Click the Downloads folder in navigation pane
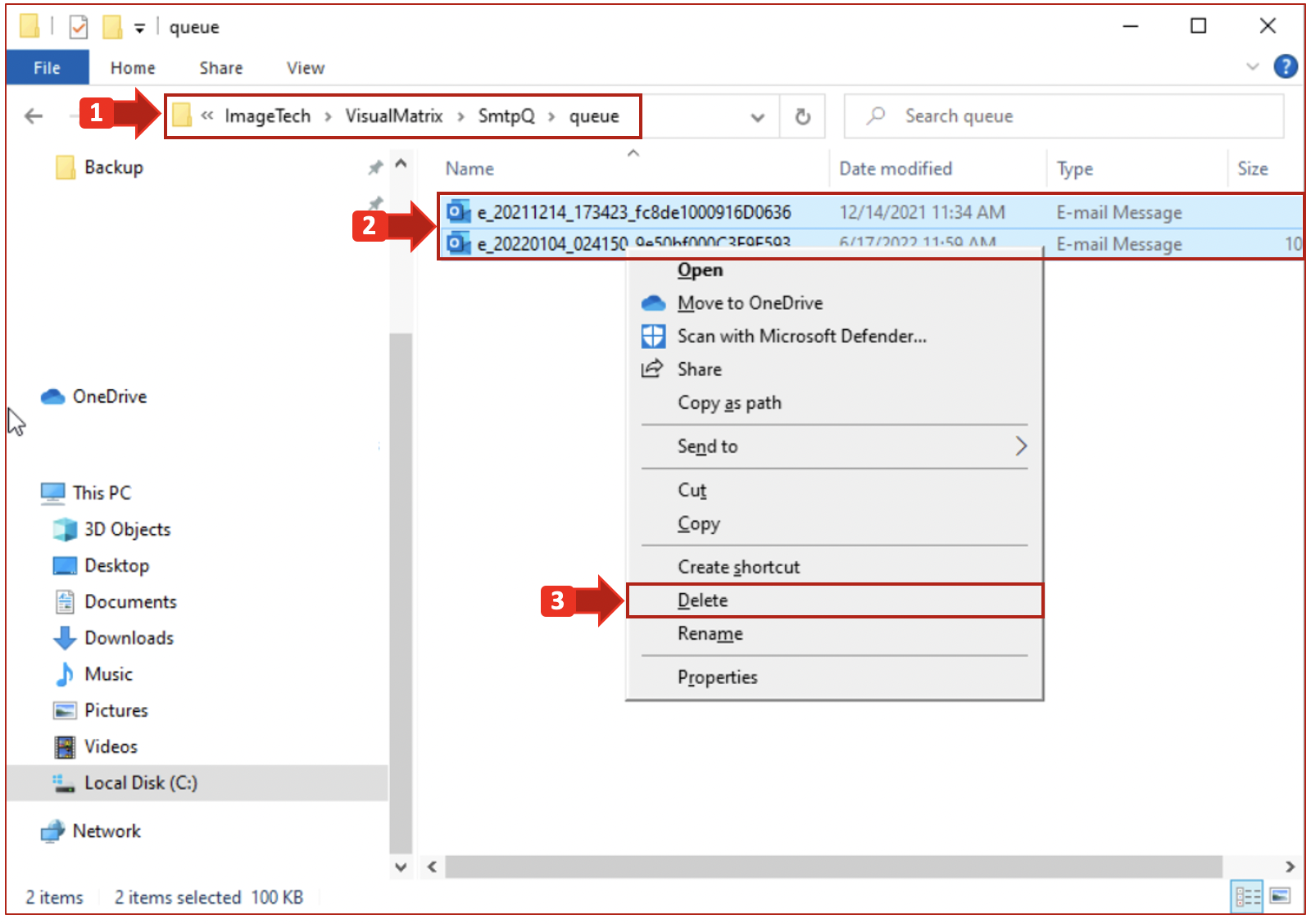The height and width of the screenshot is (924, 1311). (129, 638)
